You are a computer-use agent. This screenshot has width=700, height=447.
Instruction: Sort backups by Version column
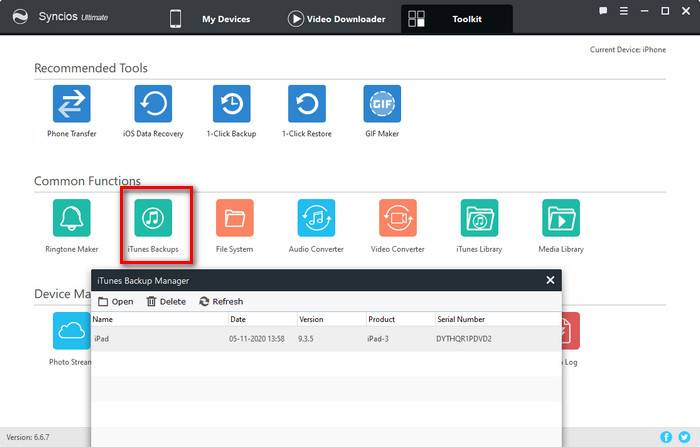click(332, 319)
